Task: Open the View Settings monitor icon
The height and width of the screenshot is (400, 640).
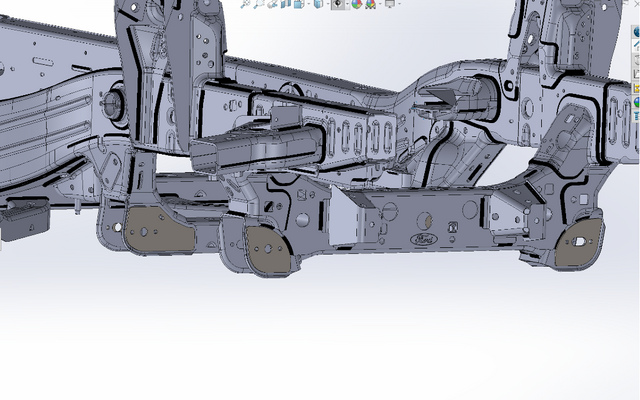Action: coord(391,4)
